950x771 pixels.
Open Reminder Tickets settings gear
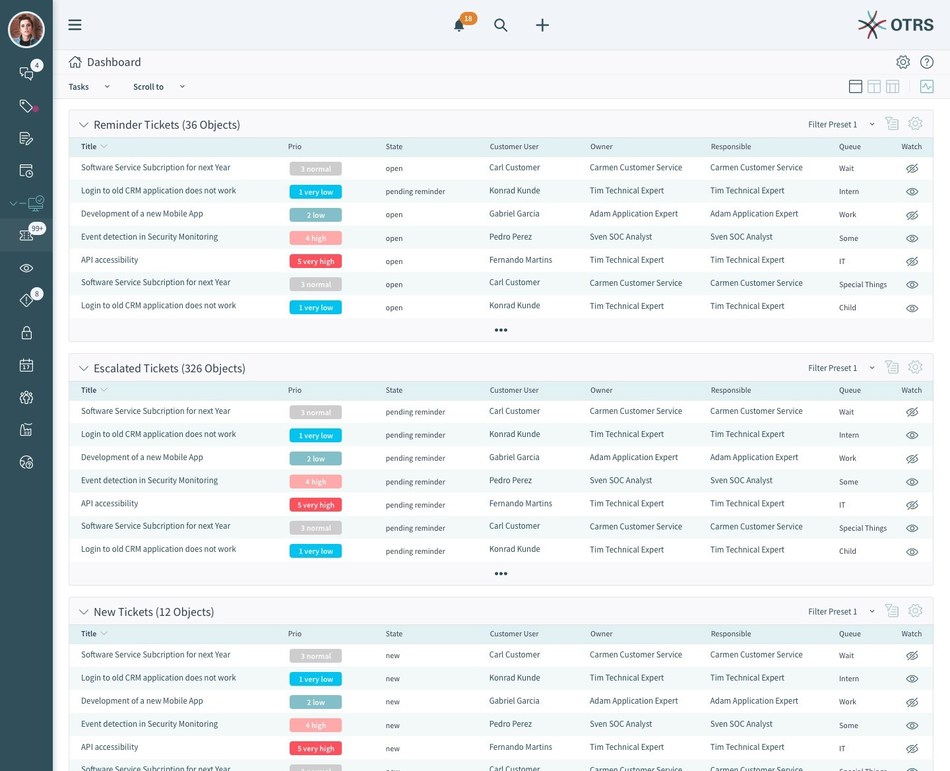(915, 124)
